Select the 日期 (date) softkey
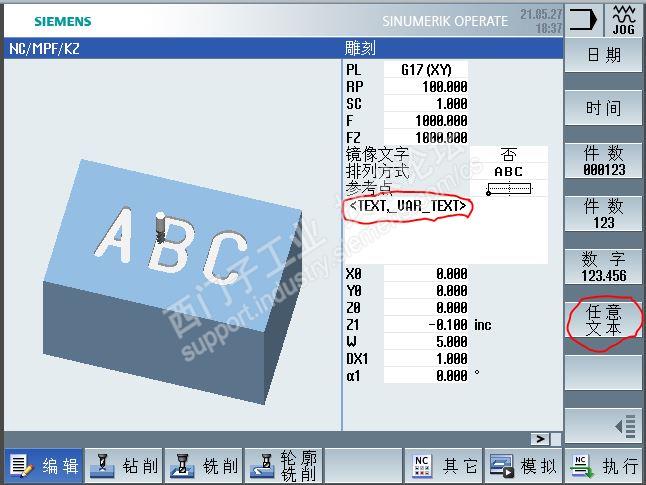This screenshot has height=485, width=646. click(603, 55)
